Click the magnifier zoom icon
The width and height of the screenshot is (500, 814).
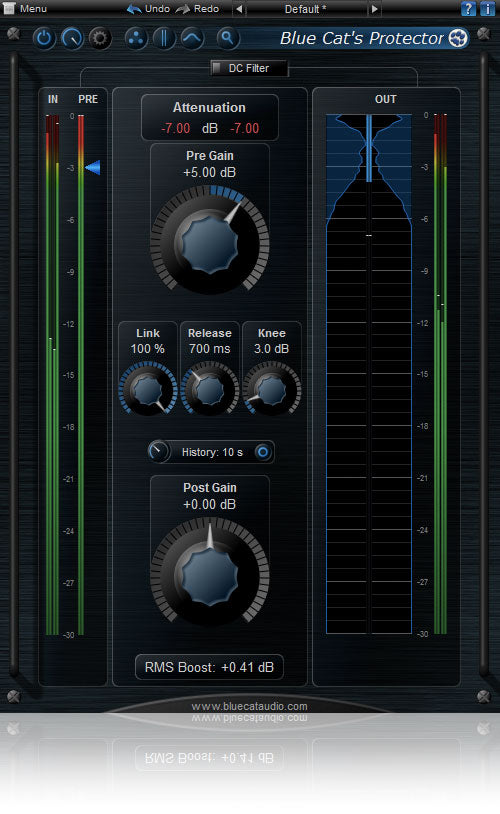pyautogui.click(x=227, y=38)
